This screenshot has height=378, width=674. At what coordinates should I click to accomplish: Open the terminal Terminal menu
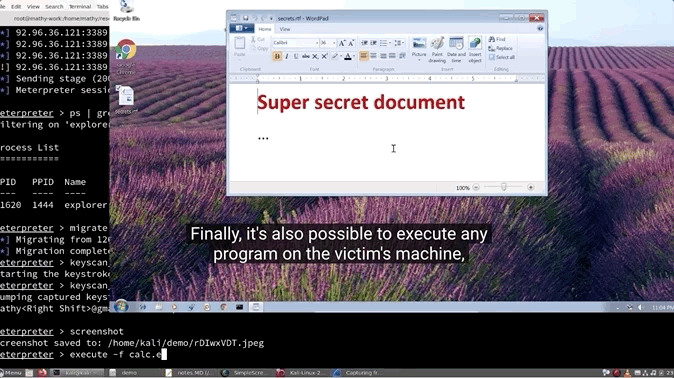coord(80,6)
